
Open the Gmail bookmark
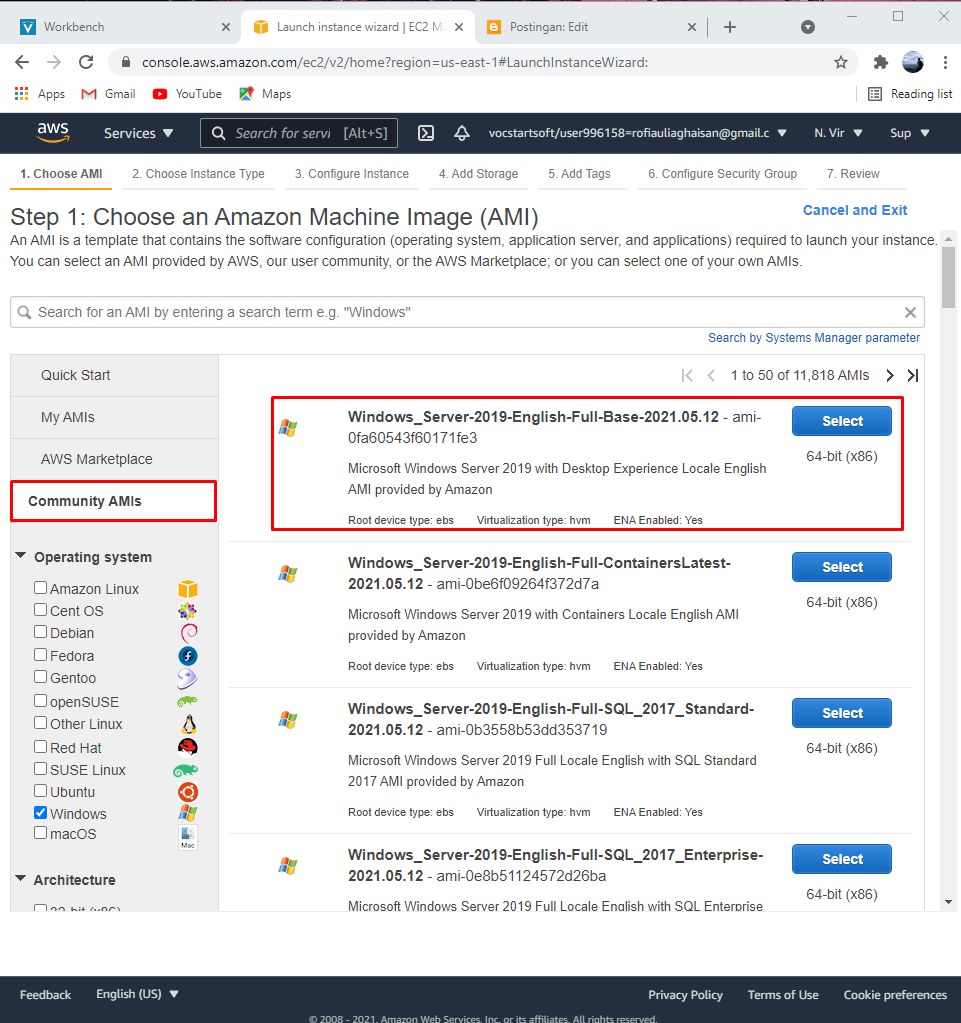[x=108, y=94]
